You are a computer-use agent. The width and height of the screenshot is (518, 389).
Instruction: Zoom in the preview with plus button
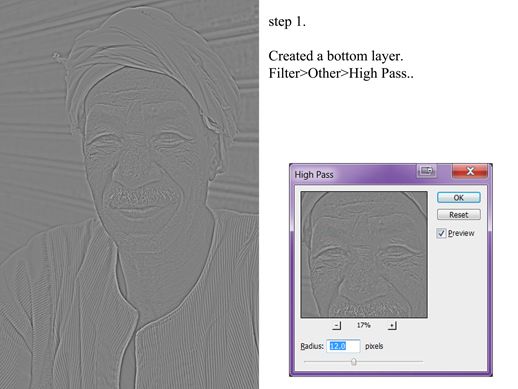pos(392,325)
